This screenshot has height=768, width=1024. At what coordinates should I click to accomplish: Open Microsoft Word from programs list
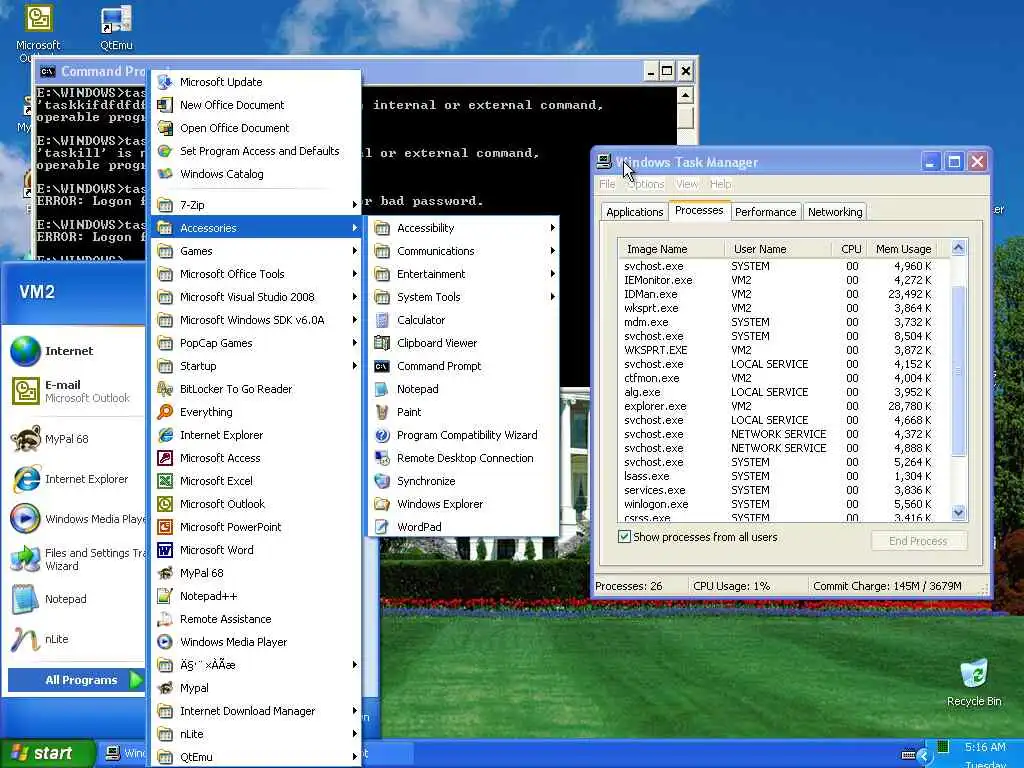(256, 550)
